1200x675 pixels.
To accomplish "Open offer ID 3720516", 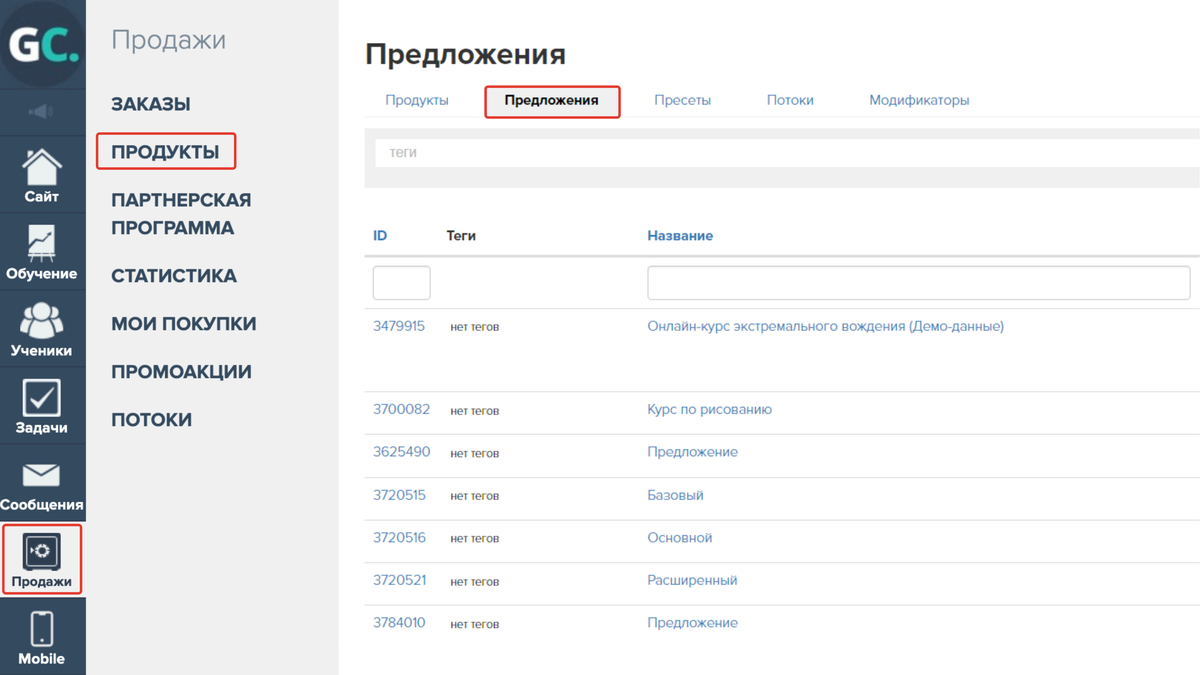I will point(399,537).
